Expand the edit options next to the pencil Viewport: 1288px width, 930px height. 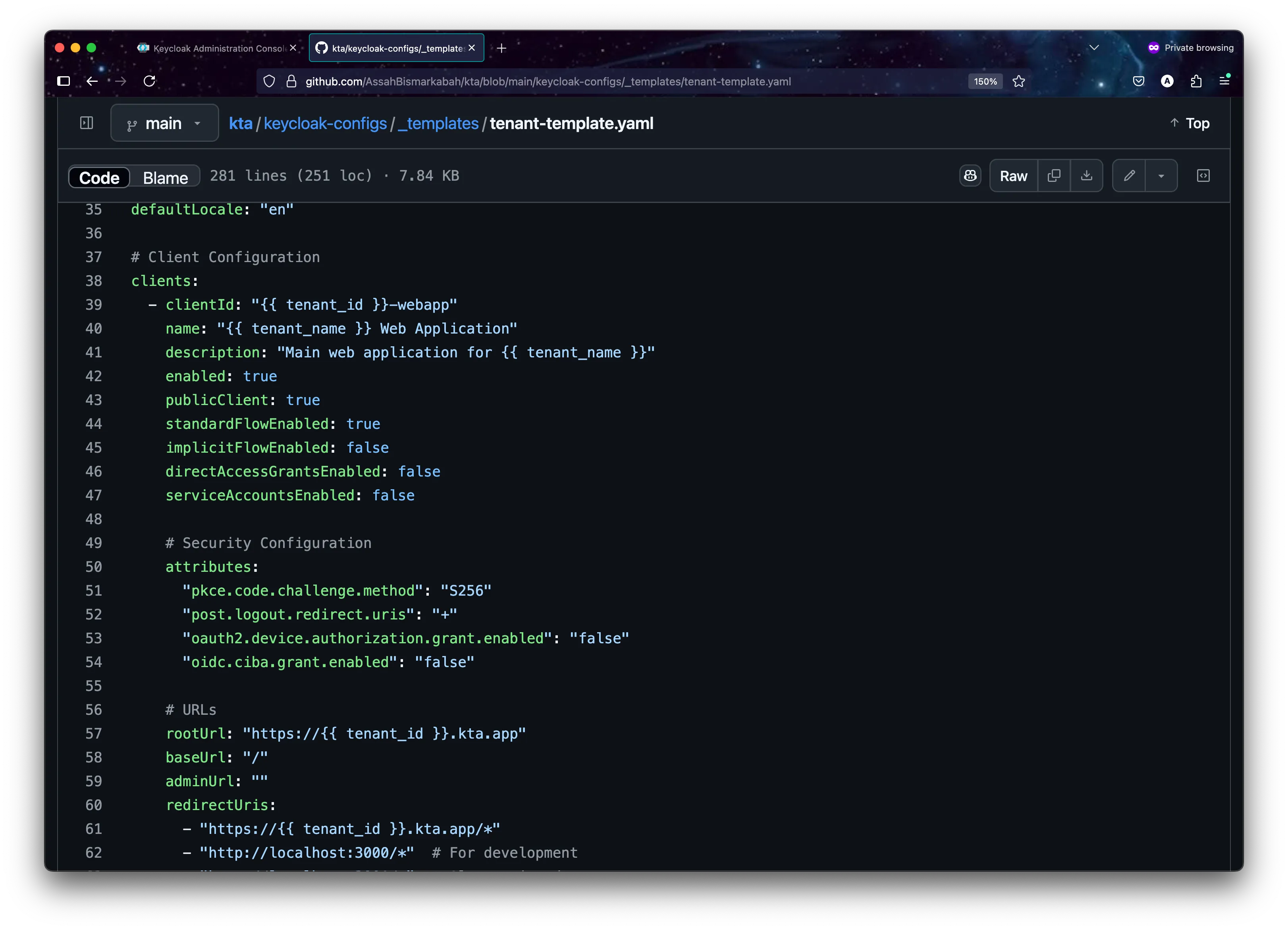1162,176
